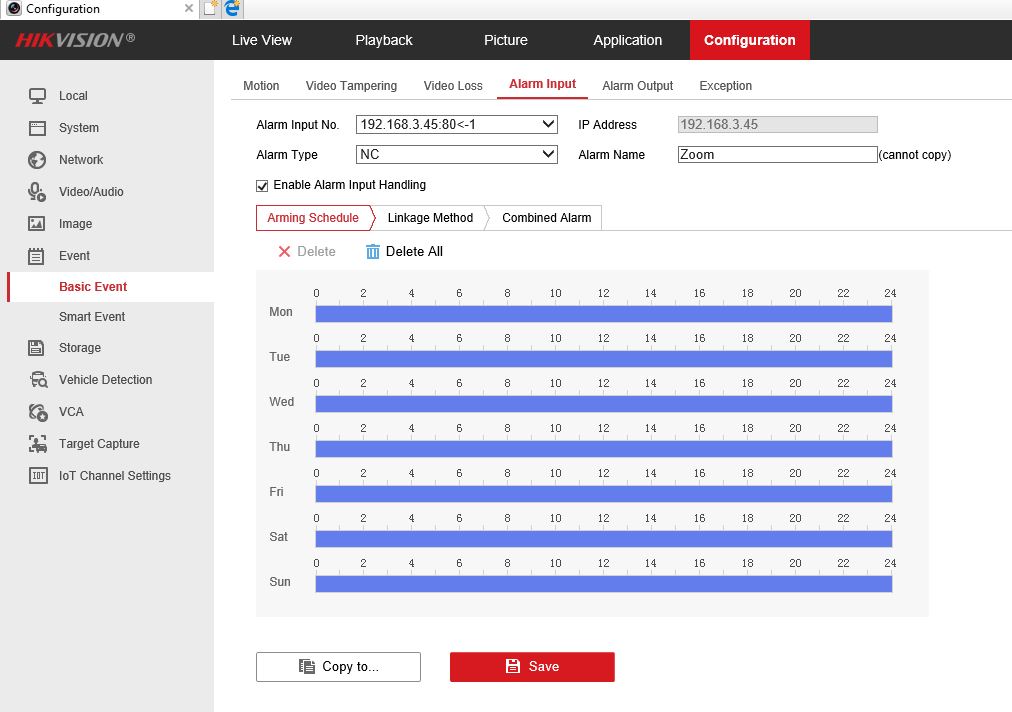Click the Storage disk icon
The height and width of the screenshot is (712, 1012).
pos(37,348)
